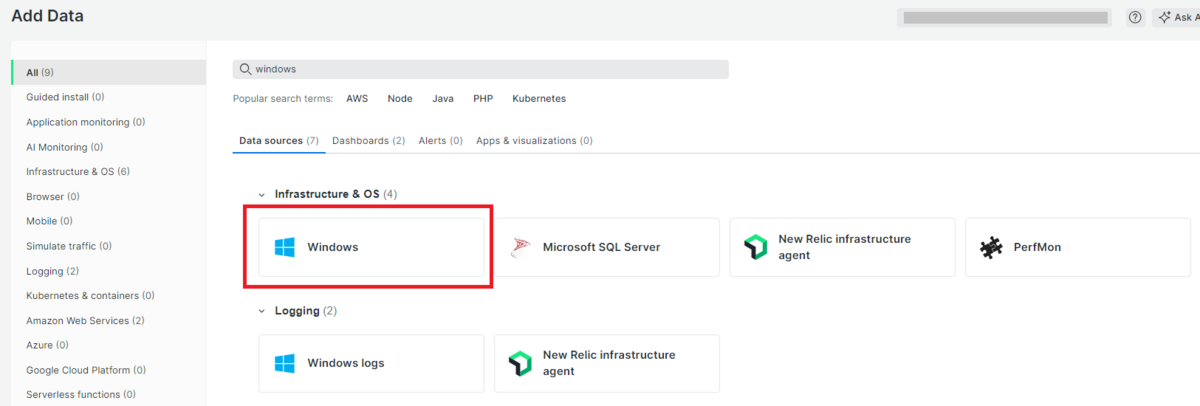Click the Add Data page title

[47, 16]
